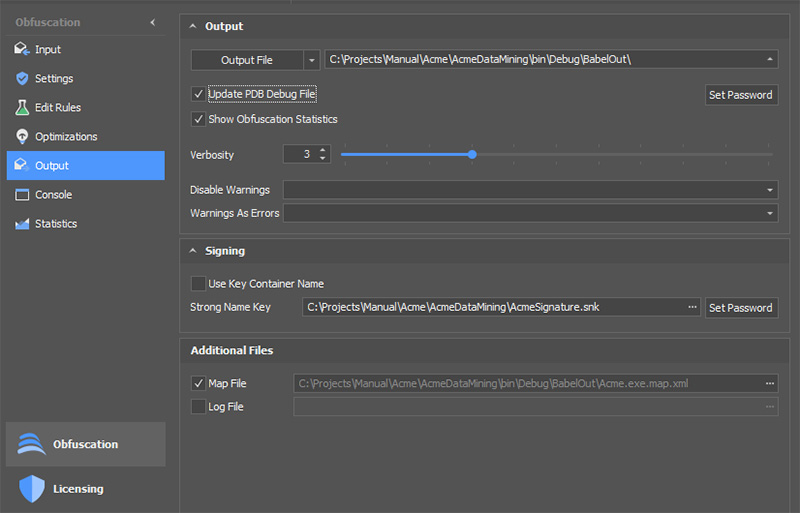Viewport: 800px width, 513px height.
Task: Enable the Log File checkbox
Action: point(198,407)
